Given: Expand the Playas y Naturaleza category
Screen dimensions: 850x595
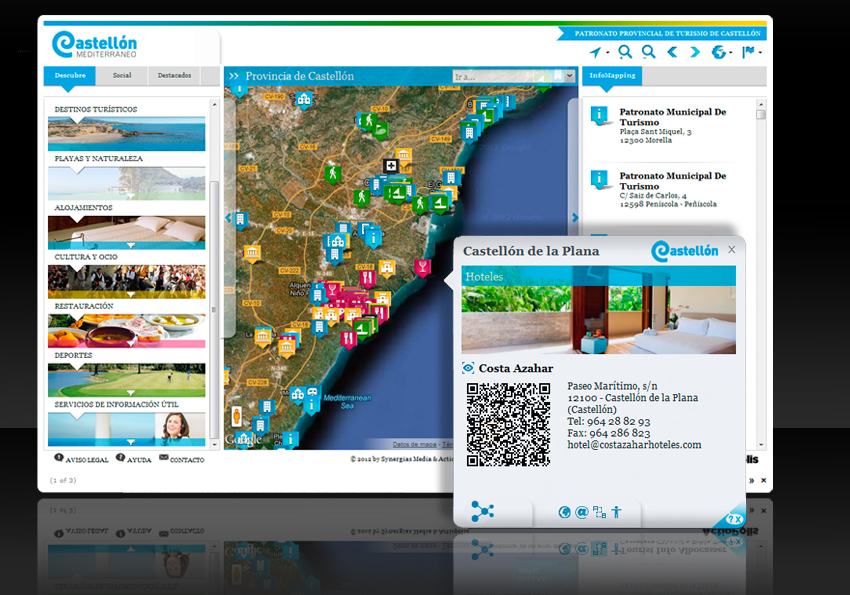Looking at the screenshot, I should (126, 183).
